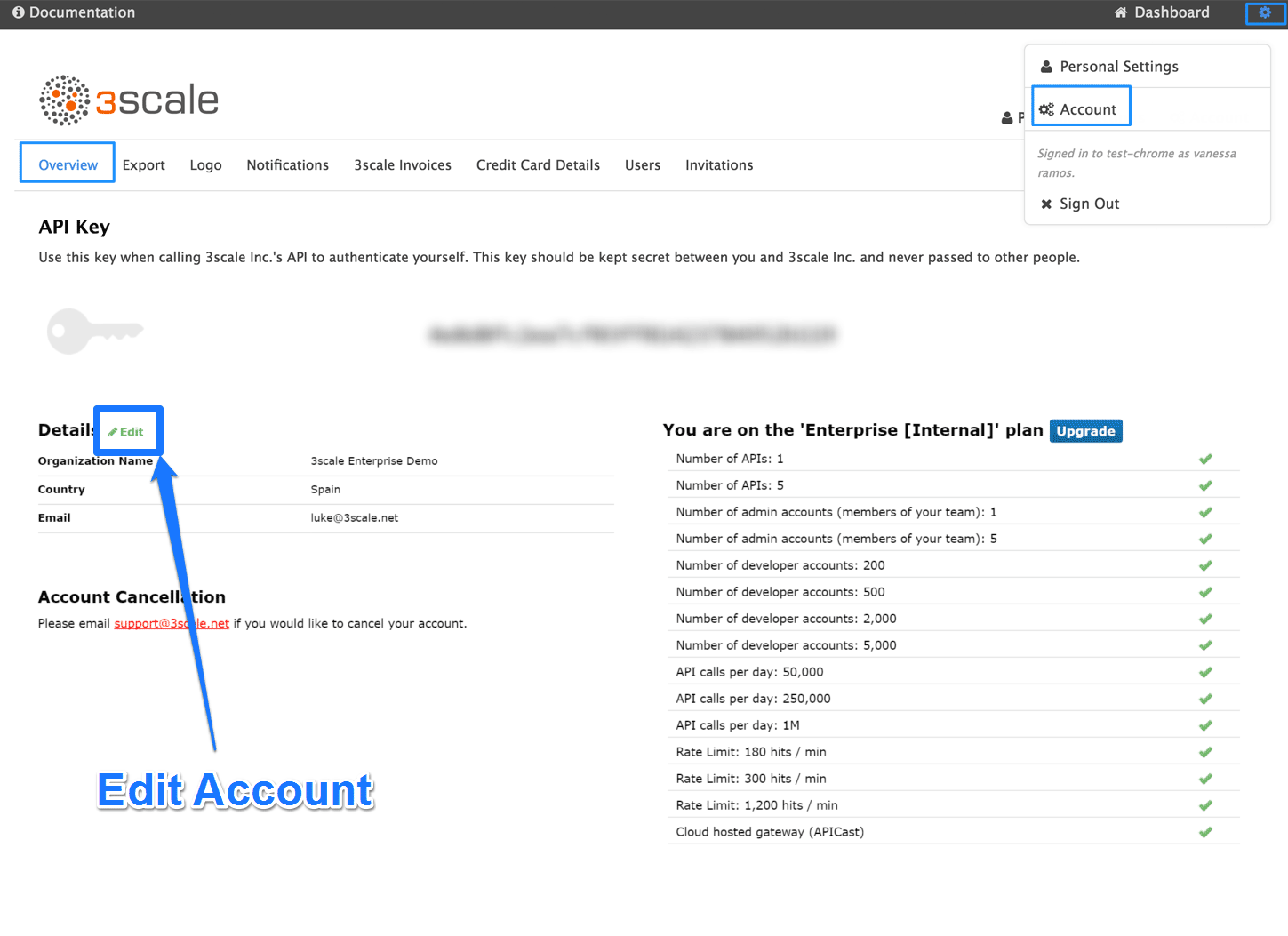Click the checkmark beside Rate Limit: 1,200 hits
The image size is (1288, 936).
pyautogui.click(x=1205, y=805)
